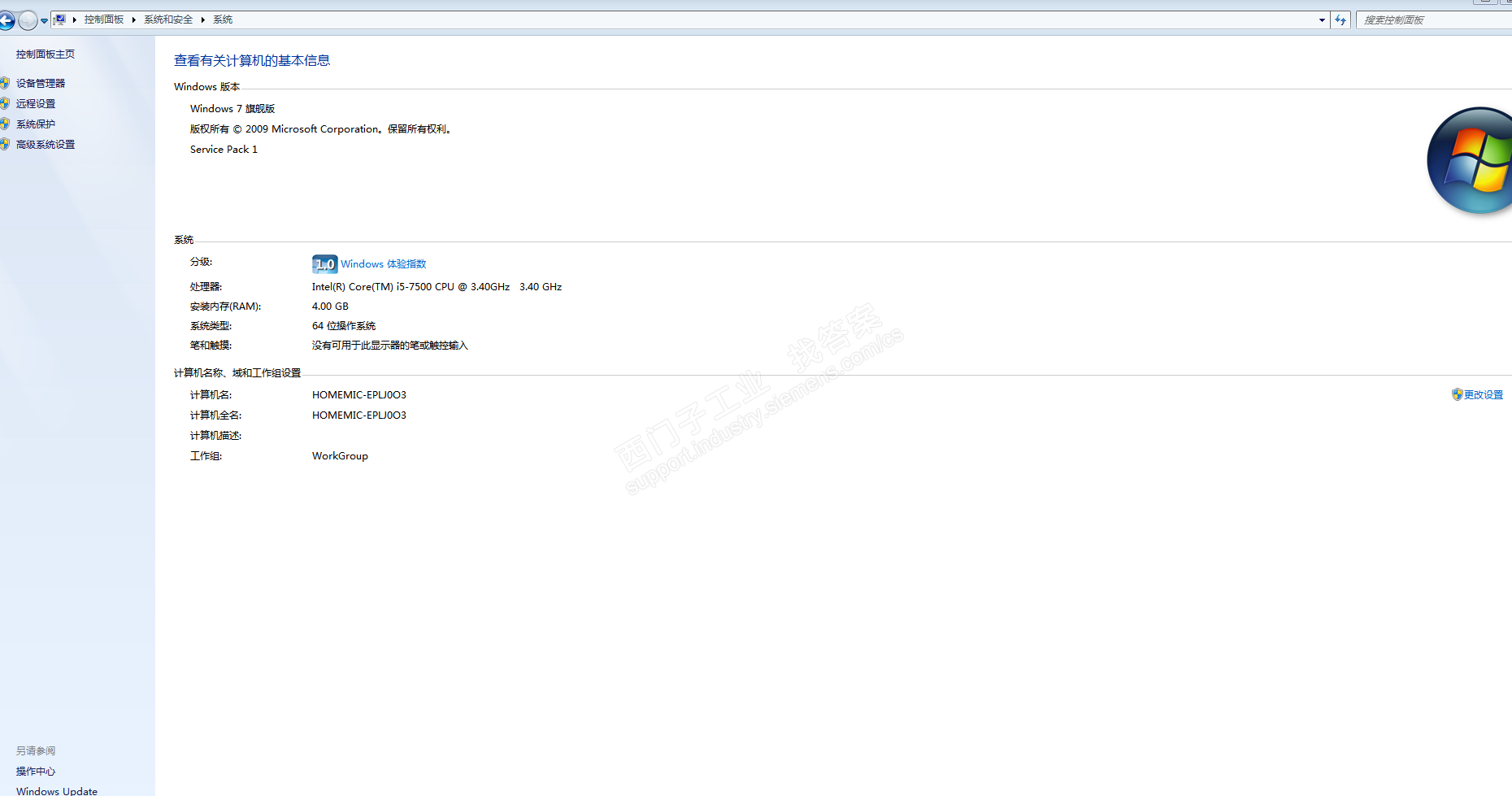Refresh the page with the refresh button

[1340, 20]
